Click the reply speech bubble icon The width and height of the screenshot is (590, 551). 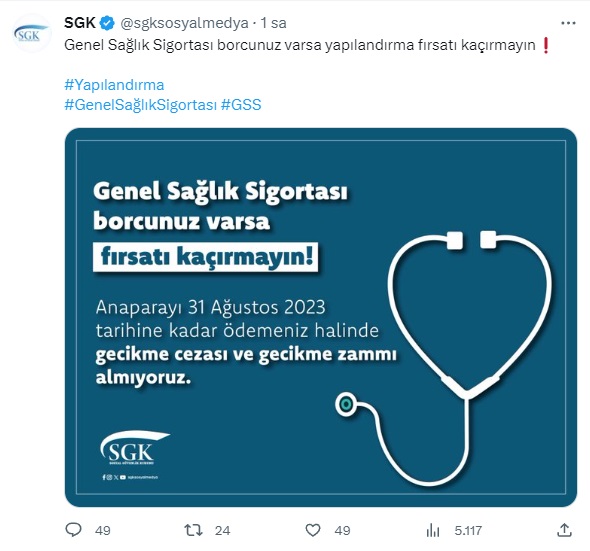(73, 530)
